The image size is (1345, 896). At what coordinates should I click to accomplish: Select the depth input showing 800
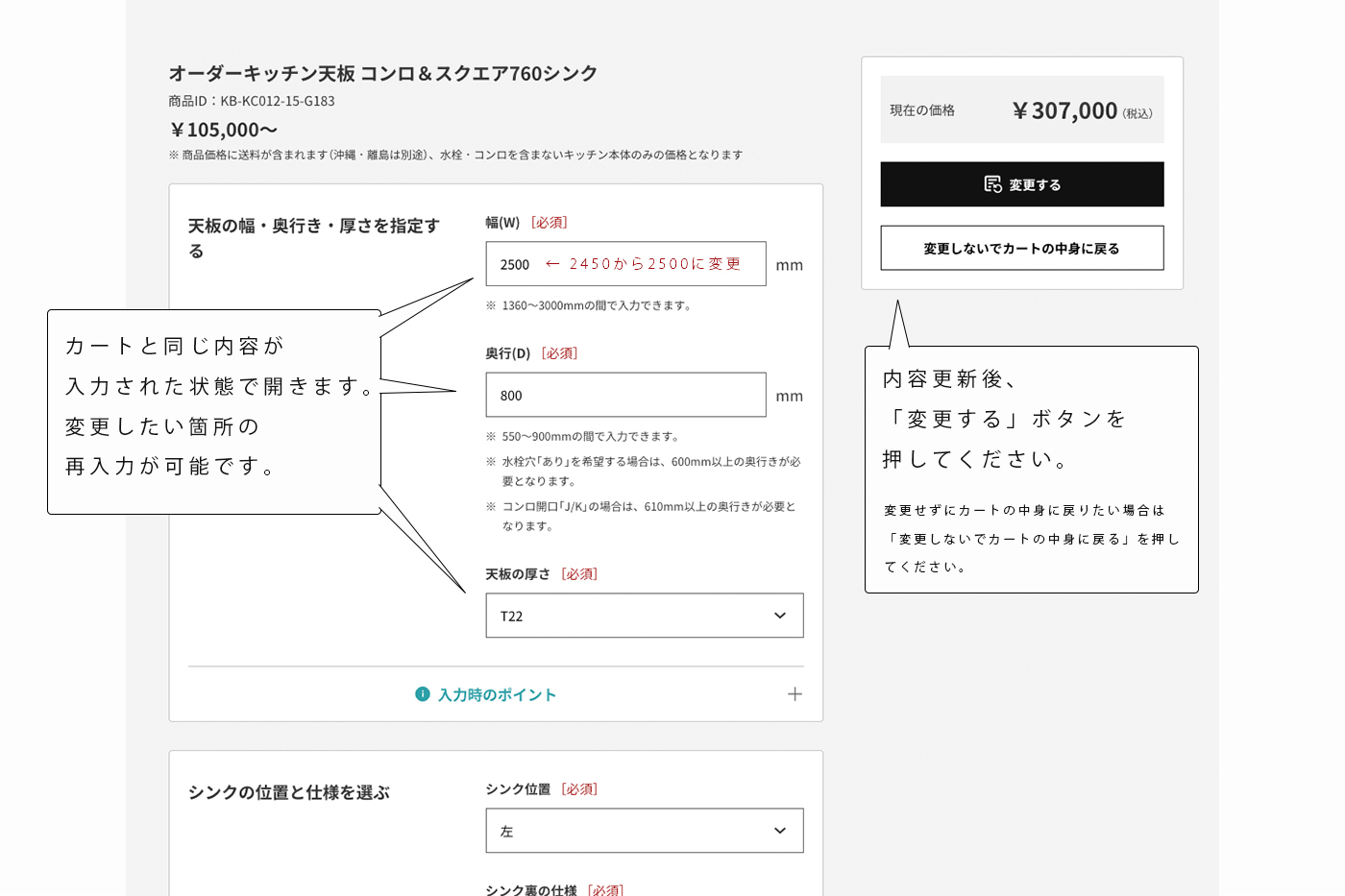pos(624,395)
